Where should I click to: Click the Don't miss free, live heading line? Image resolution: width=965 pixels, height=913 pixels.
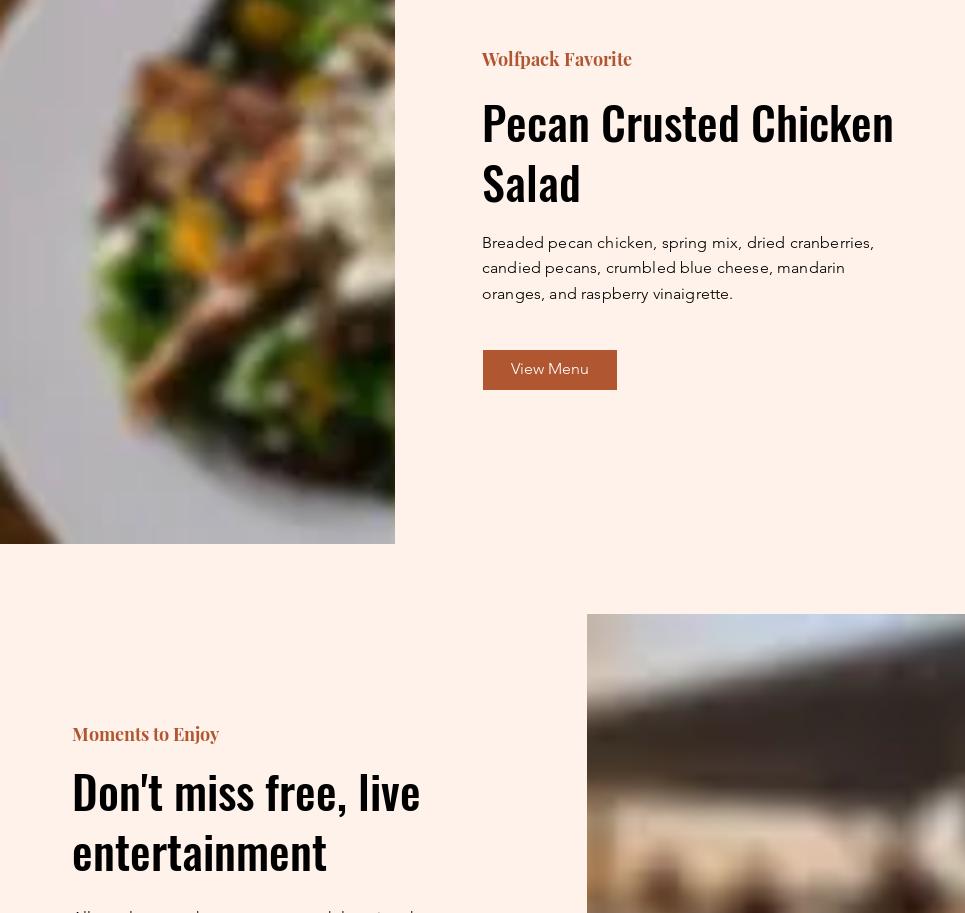(246, 792)
